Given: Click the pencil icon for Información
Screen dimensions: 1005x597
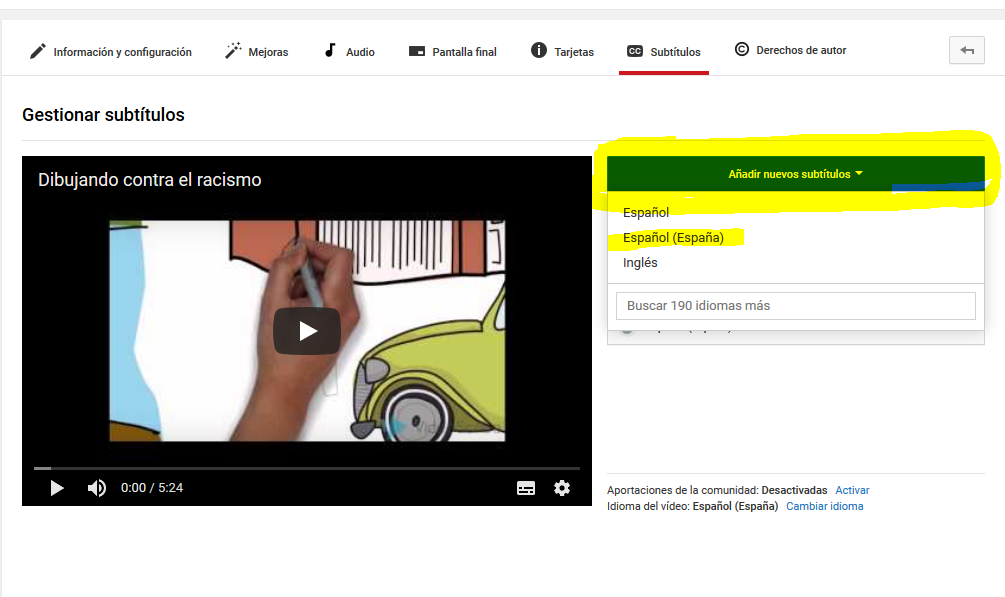Looking at the screenshot, I should tap(38, 51).
